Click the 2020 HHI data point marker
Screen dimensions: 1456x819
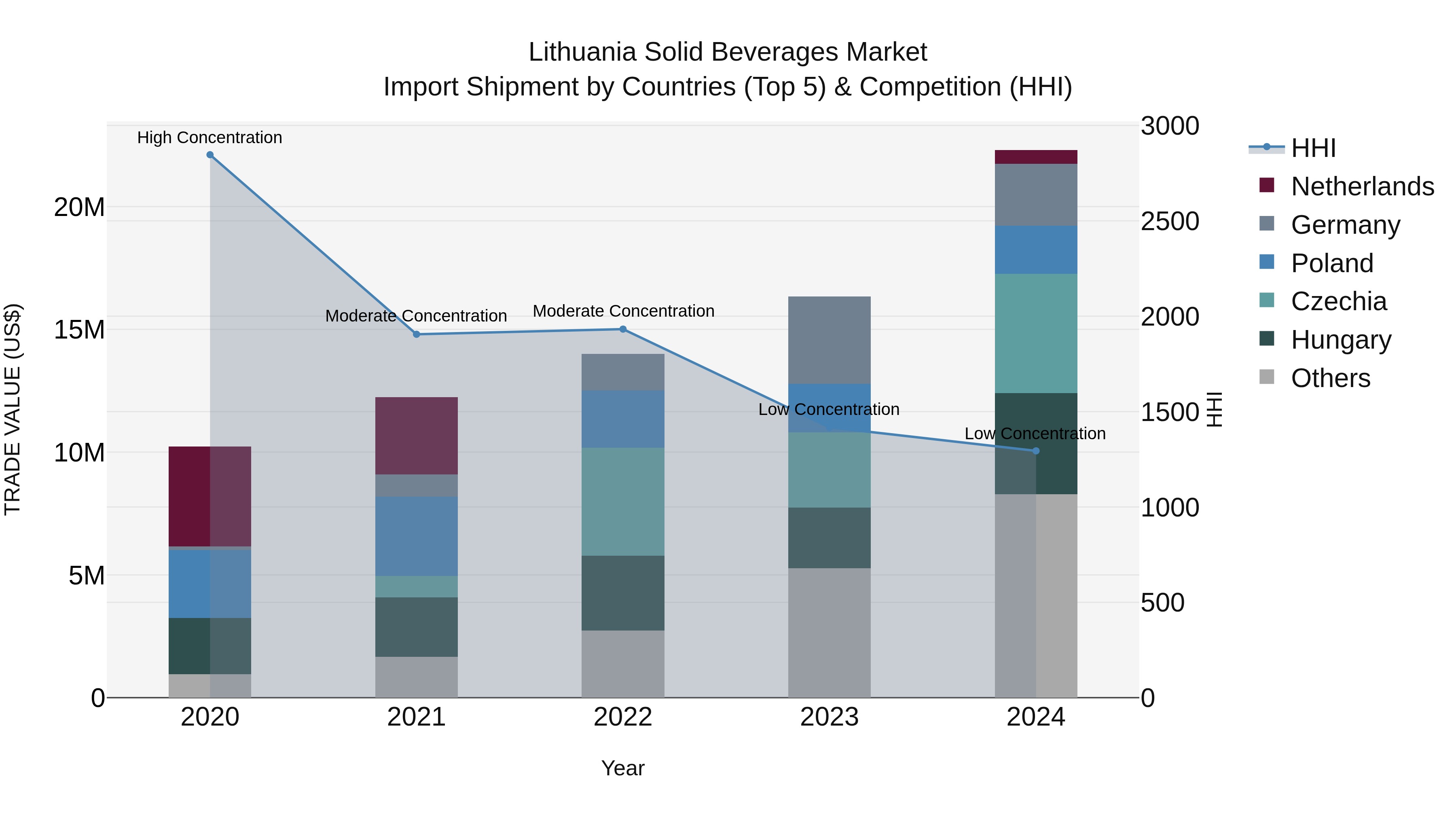coord(210,154)
